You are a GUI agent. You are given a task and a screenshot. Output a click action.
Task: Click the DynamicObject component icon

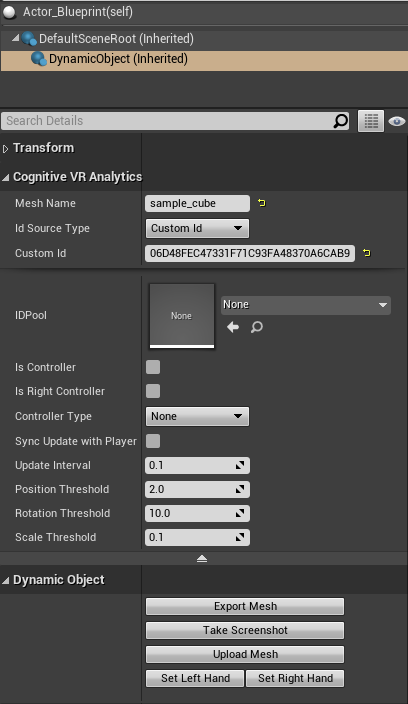tap(39, 59)
